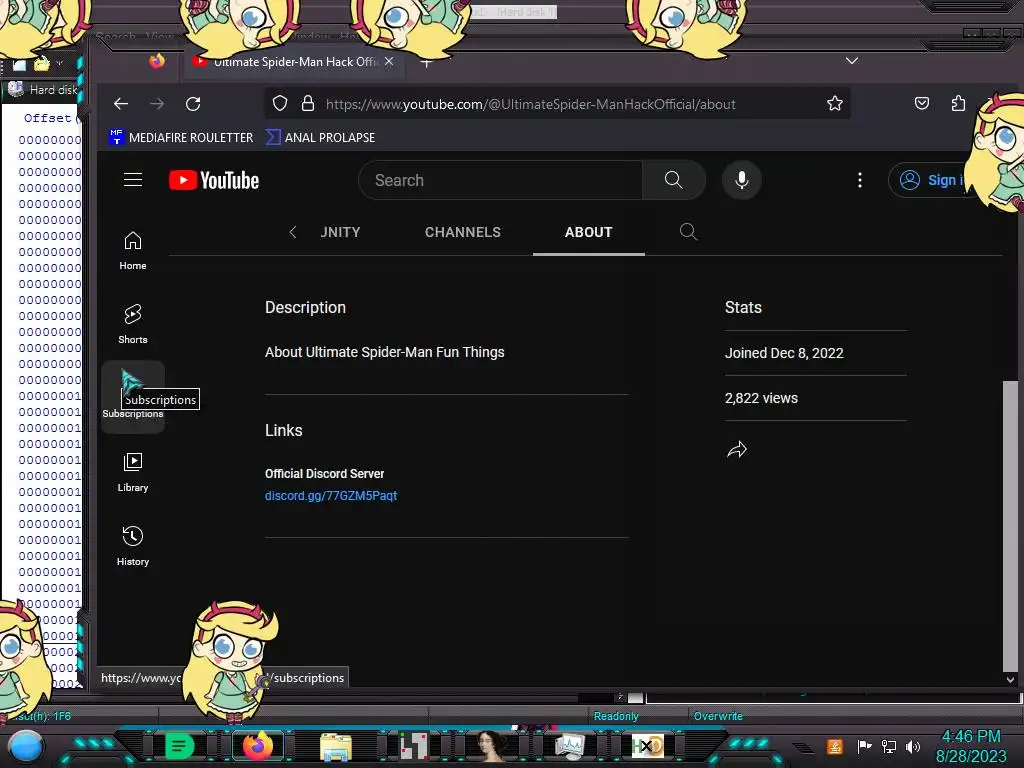This screenshot has width=1024, height=768.
Task: Click the site security padlock icon
Action: (x=308, y=103)
